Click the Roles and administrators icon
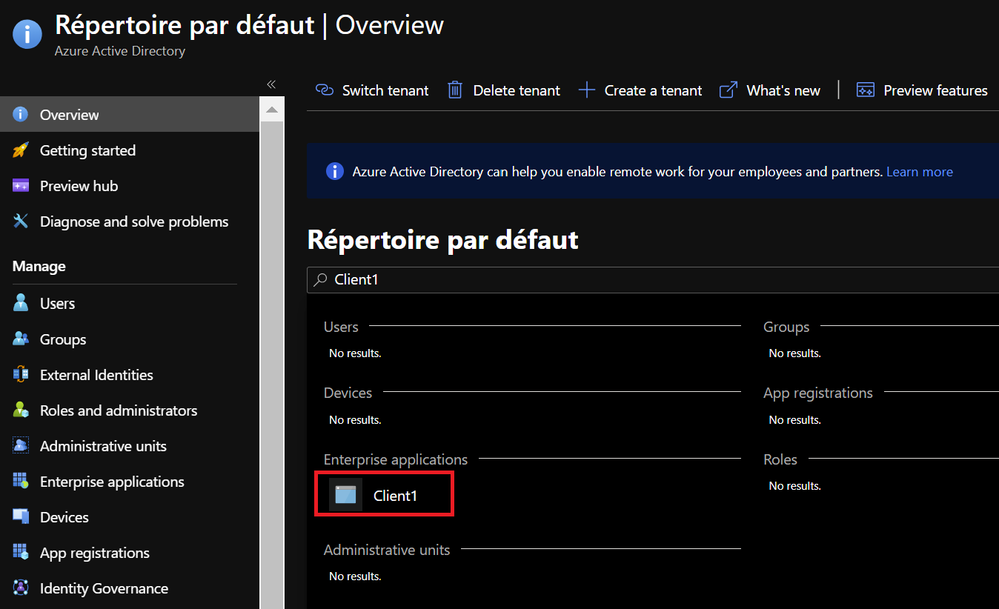The image size is (999, 609). tap(20, 410)
